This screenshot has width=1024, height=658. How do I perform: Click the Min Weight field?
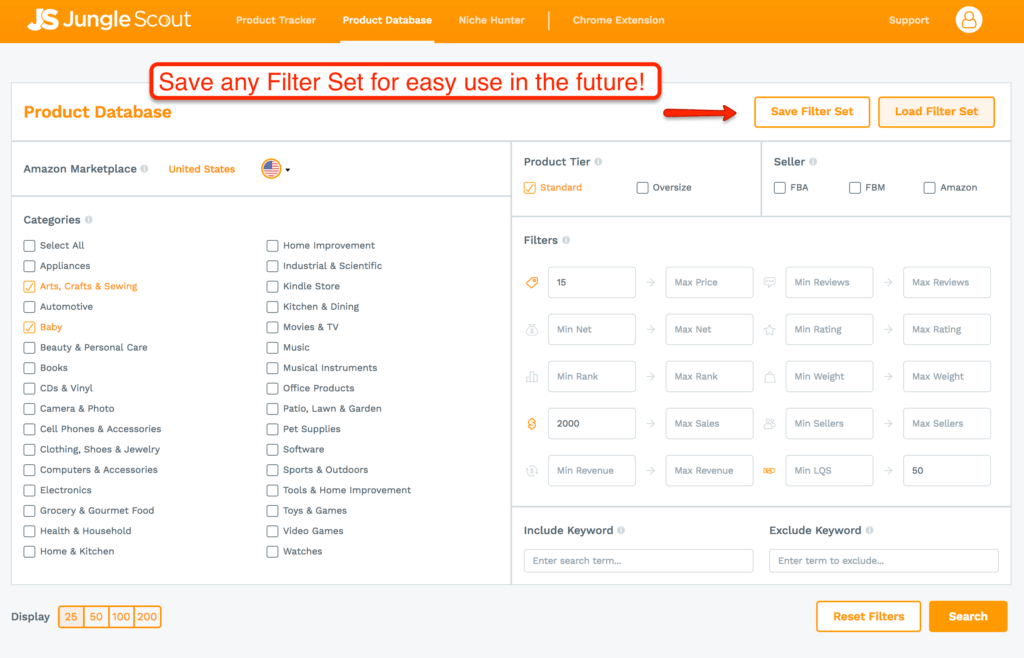point(829,377)
